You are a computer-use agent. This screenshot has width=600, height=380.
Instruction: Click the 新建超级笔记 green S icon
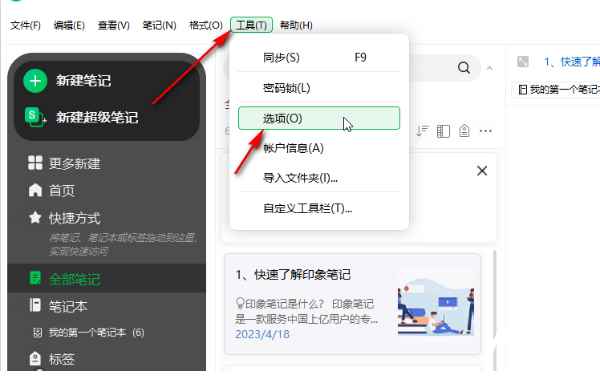(x=35, y=117)
